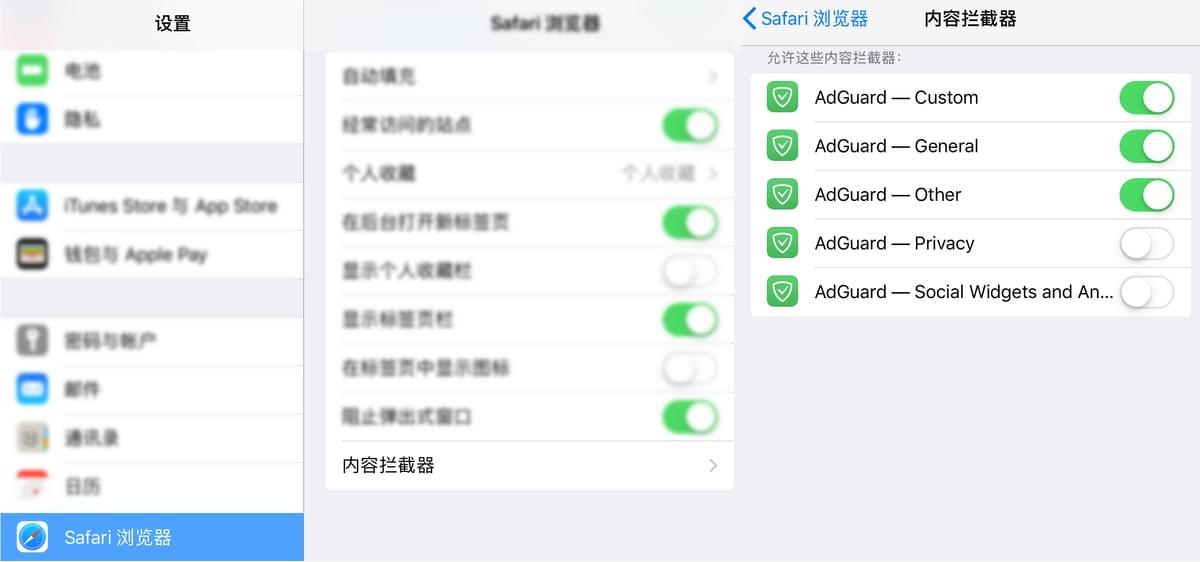This screenshot has height=562, width=1200.
Task: Toggle the 阻止弹出式窗口 switch
Action: pos(690,417)
